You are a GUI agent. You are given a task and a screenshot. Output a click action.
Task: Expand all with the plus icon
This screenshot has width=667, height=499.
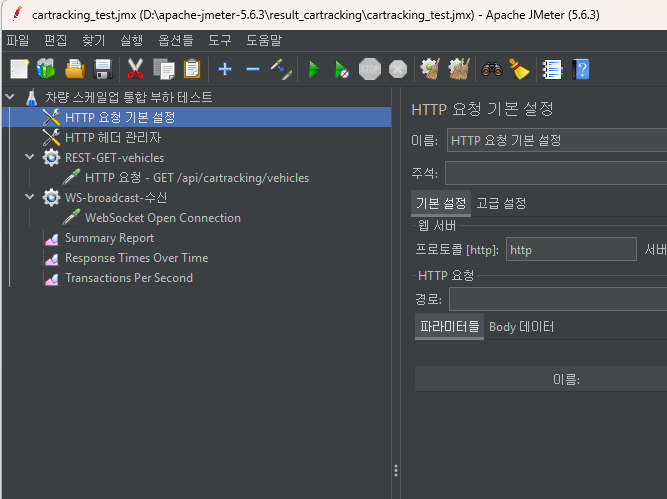click(225, 69)
